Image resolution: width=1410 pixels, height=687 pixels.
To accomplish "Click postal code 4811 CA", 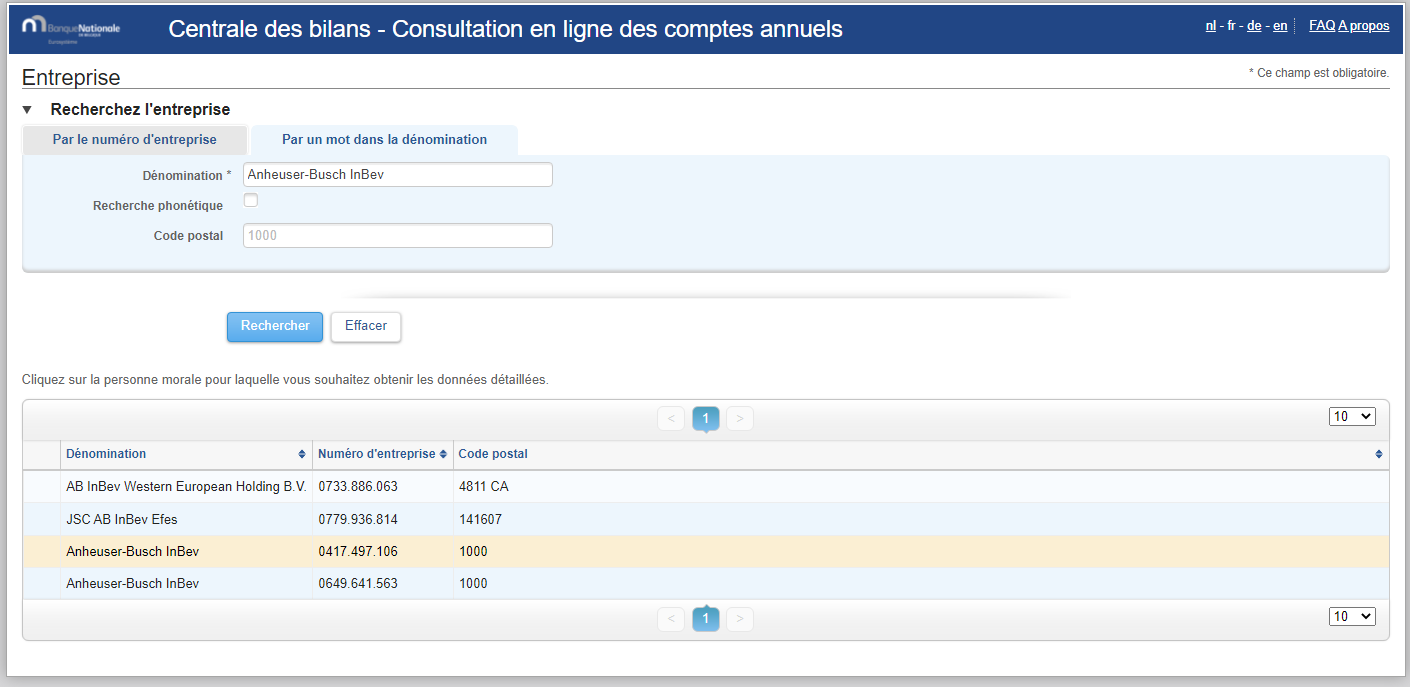I will pyautogui.click(x=484, y=487).
